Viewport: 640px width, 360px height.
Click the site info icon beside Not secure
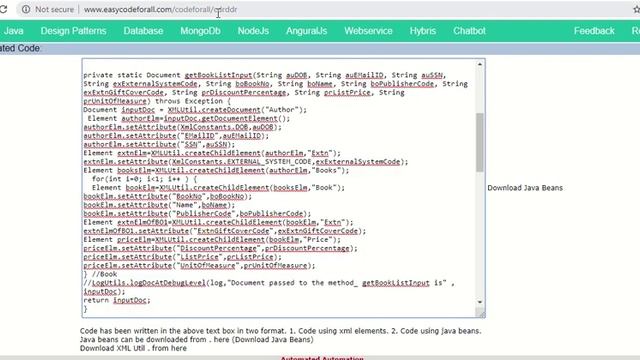click(x=26, y=9)
